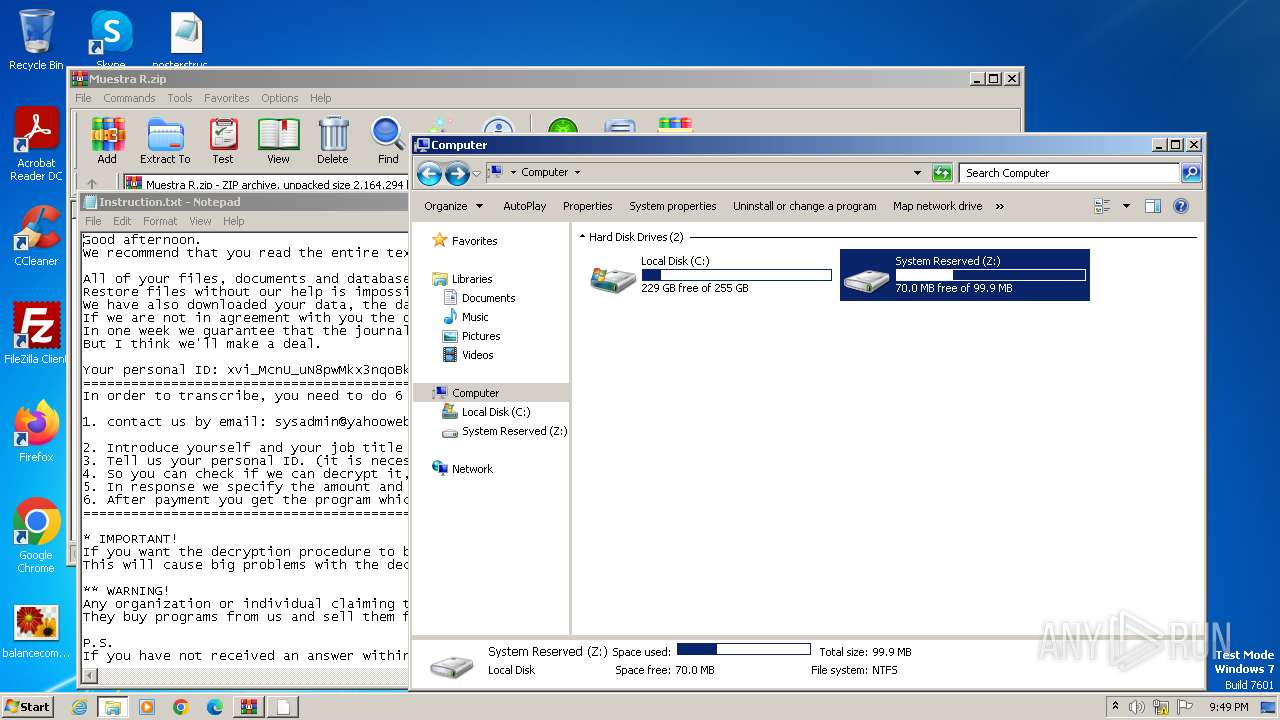Collapse Hard Disk Drives group
This screenshot has height=720, width=1280.
tap(582, 237)
